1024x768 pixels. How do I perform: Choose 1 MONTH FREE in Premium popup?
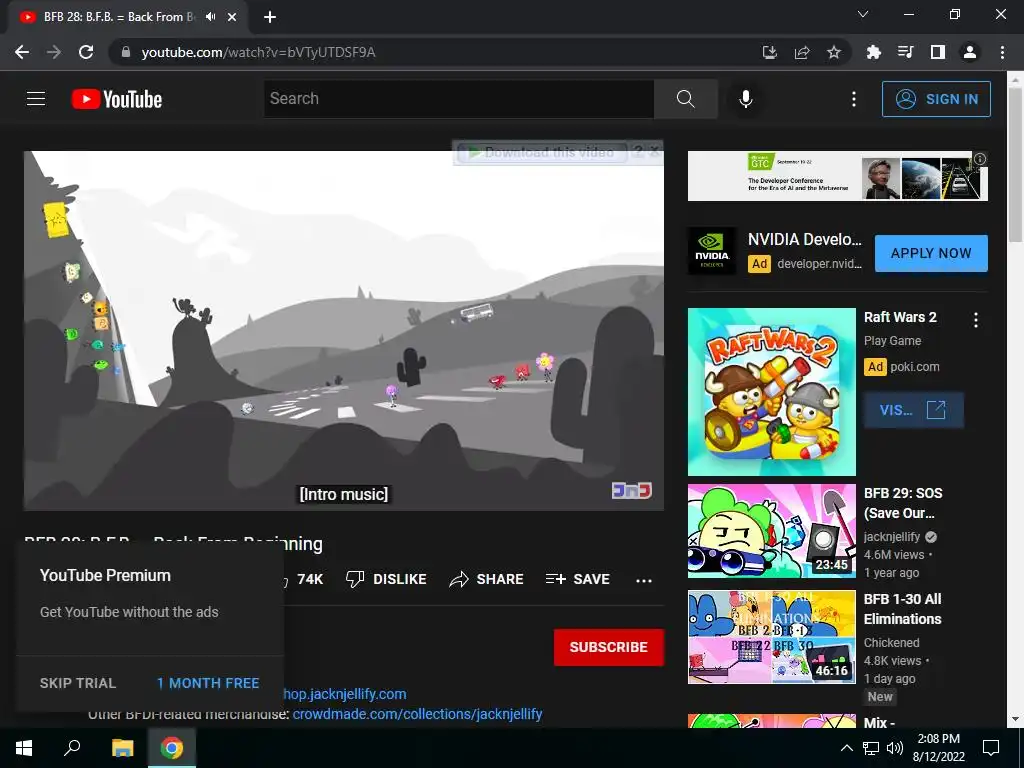pos(208,683)
